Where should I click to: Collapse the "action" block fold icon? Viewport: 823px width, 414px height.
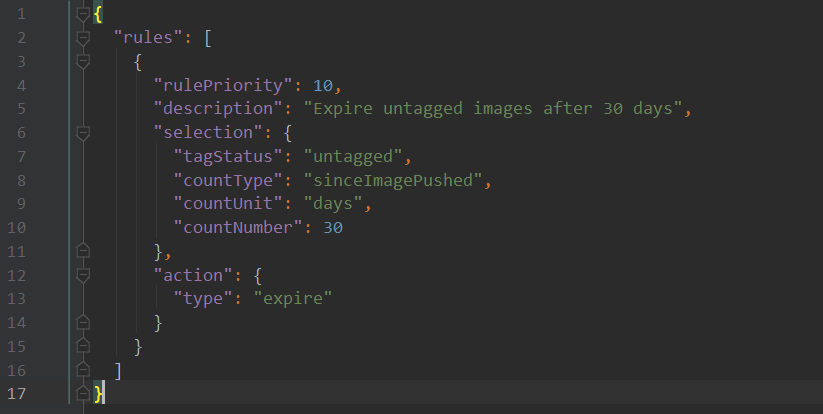(83, 275)
